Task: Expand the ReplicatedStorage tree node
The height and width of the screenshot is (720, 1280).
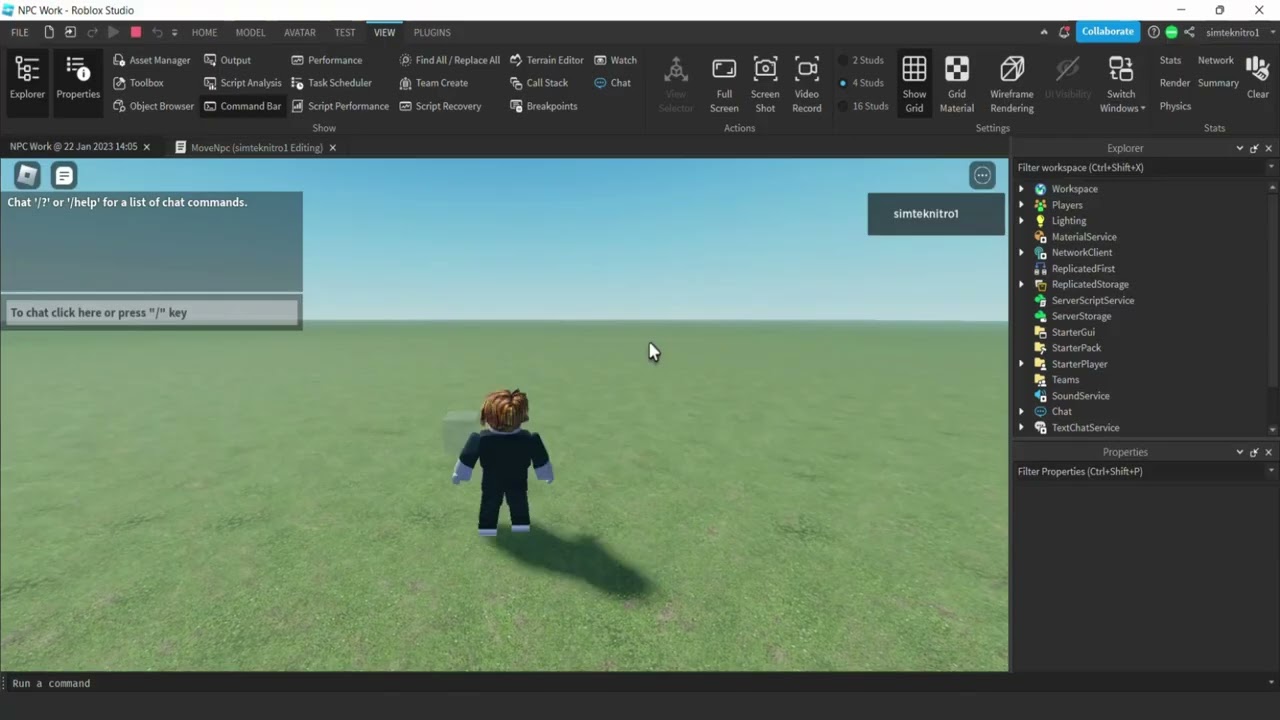Action: pos(1021,285)
